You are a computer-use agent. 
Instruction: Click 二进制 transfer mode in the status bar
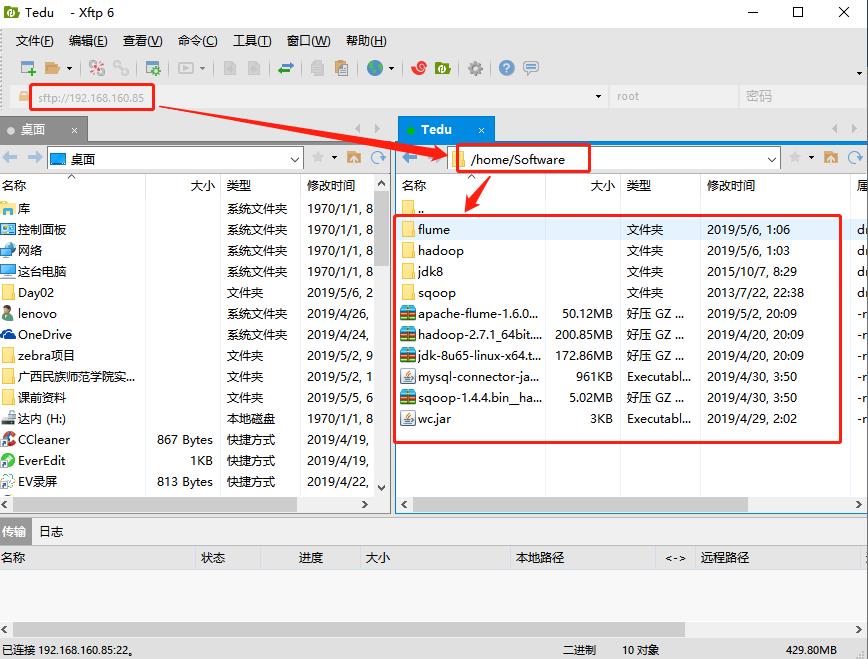pos(578,649)
